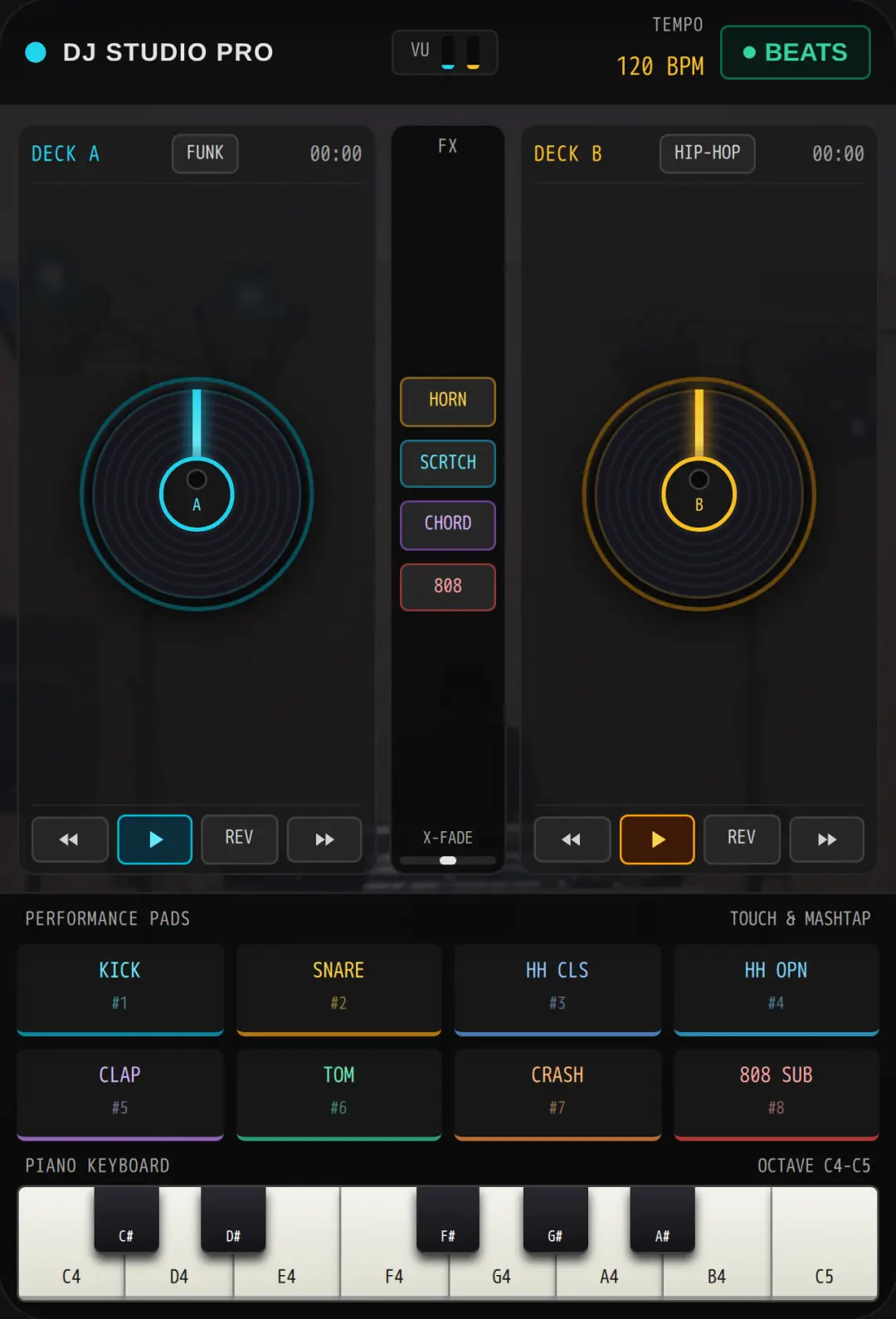Play the A4 piano key

[x=609, y=1276]
